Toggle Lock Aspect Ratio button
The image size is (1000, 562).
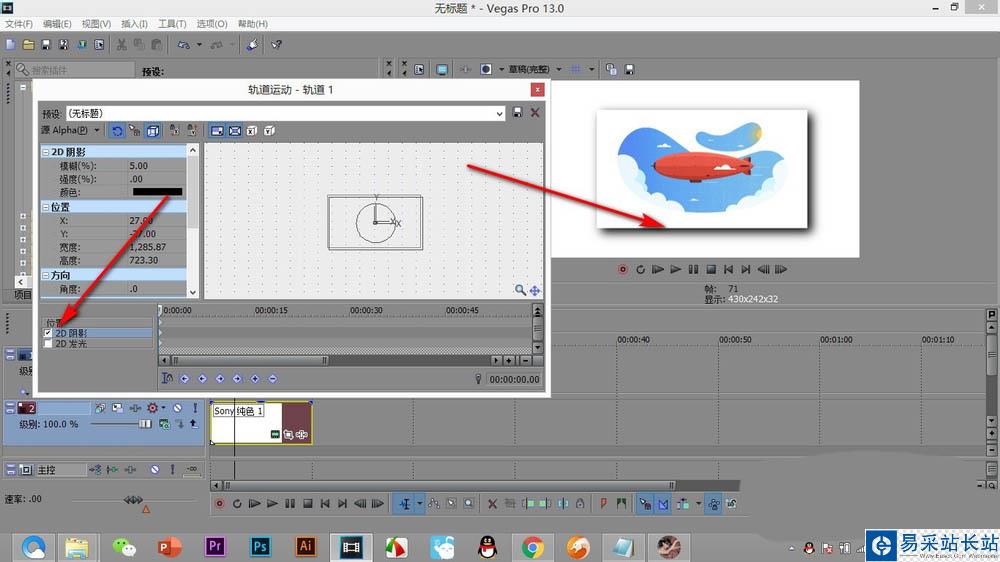pyautogui.click(x=217, y=131)
